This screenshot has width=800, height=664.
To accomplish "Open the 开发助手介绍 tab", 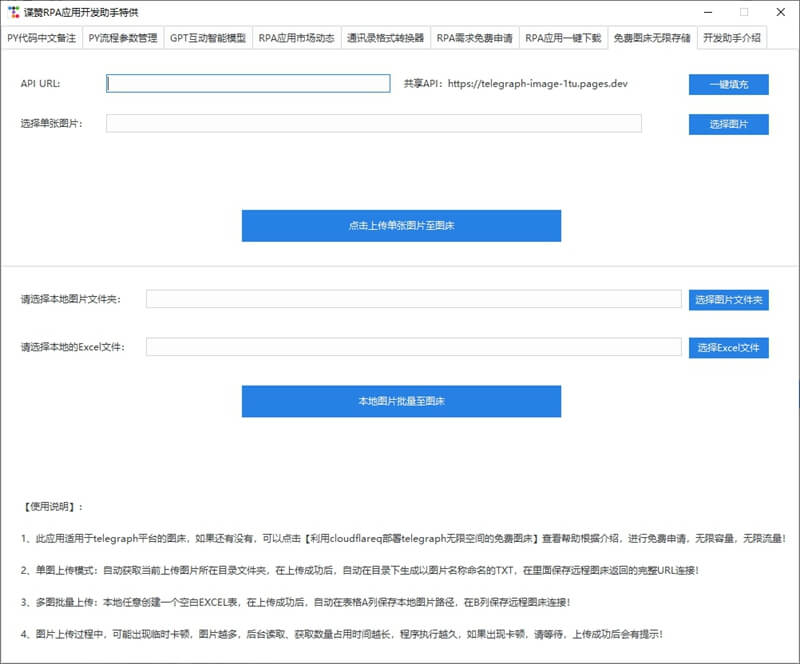I will click(732, 38).
